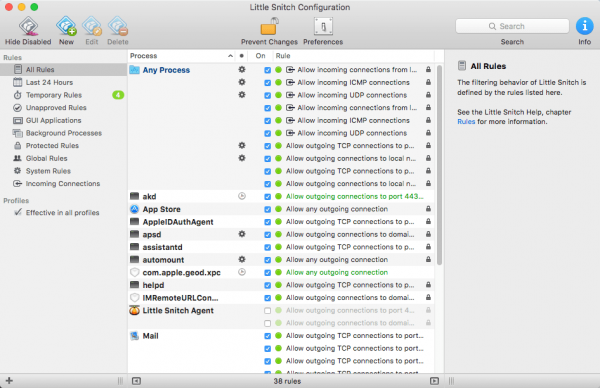The image size is (600, 388).
Task: Open Preferences from the toolbar
Action: click(x=323, y=26)
